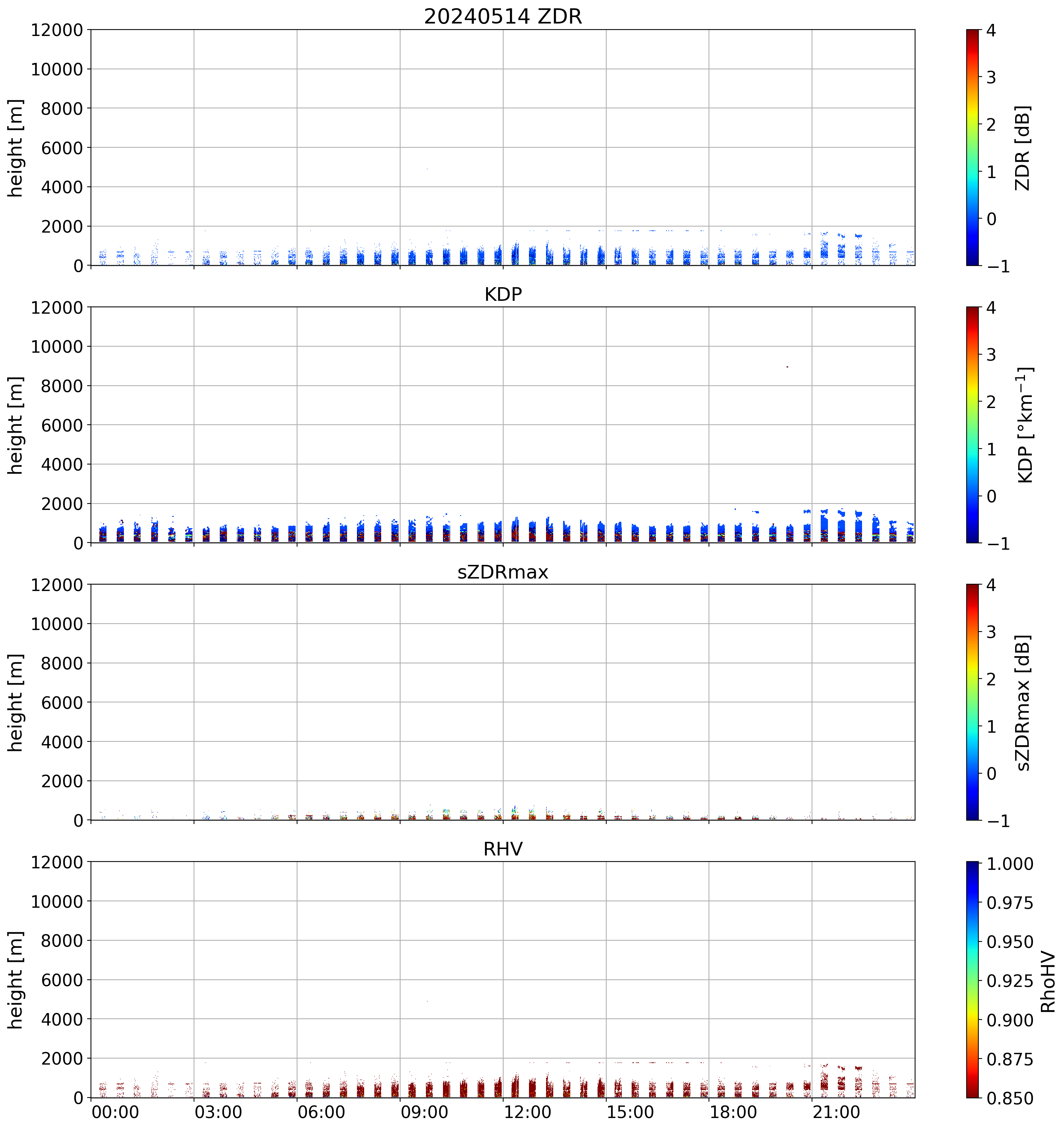The image size is (1064, 1129).
Task: Click the sZDRmax colorbar
Action: (x=972, y=702)
